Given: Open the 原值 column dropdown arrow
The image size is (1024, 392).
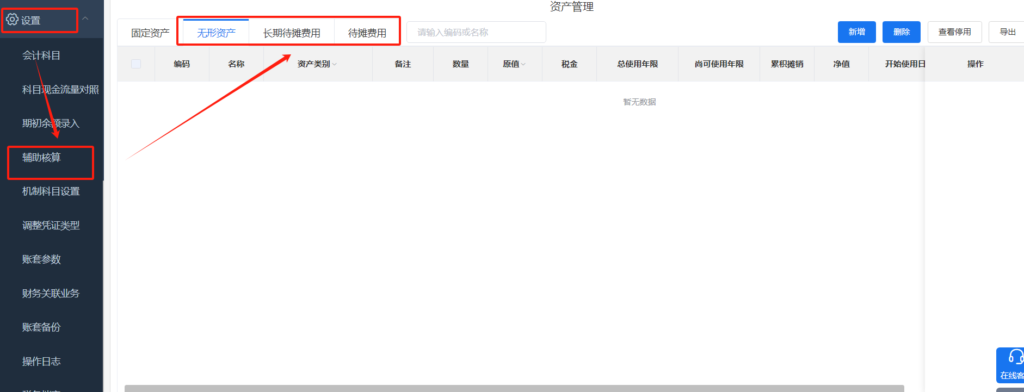Looking at the screenshot, I should click(522, 65).
